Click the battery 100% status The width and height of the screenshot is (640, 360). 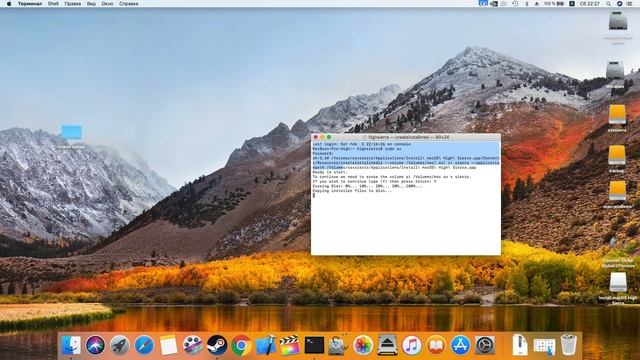[554, 4]
